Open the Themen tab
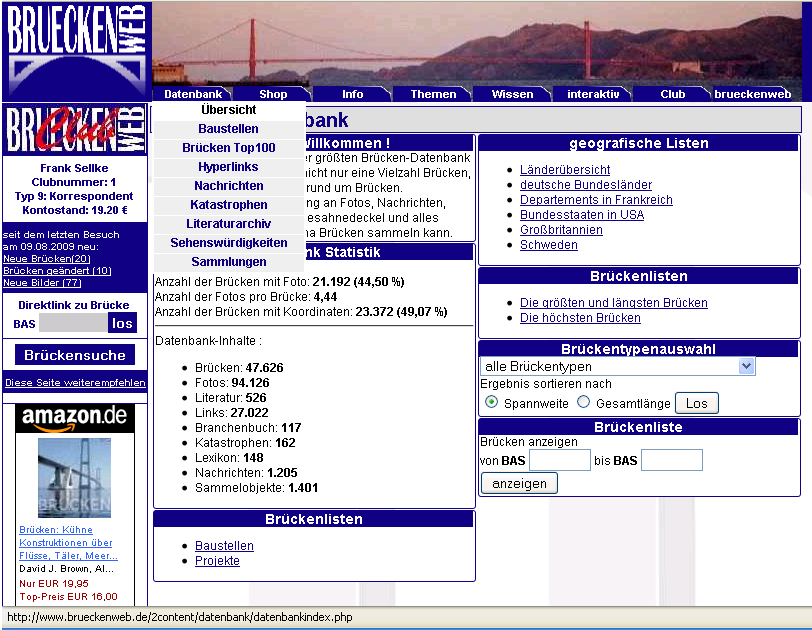Viewport: 812px width, 630px height. tap(433, 94)
